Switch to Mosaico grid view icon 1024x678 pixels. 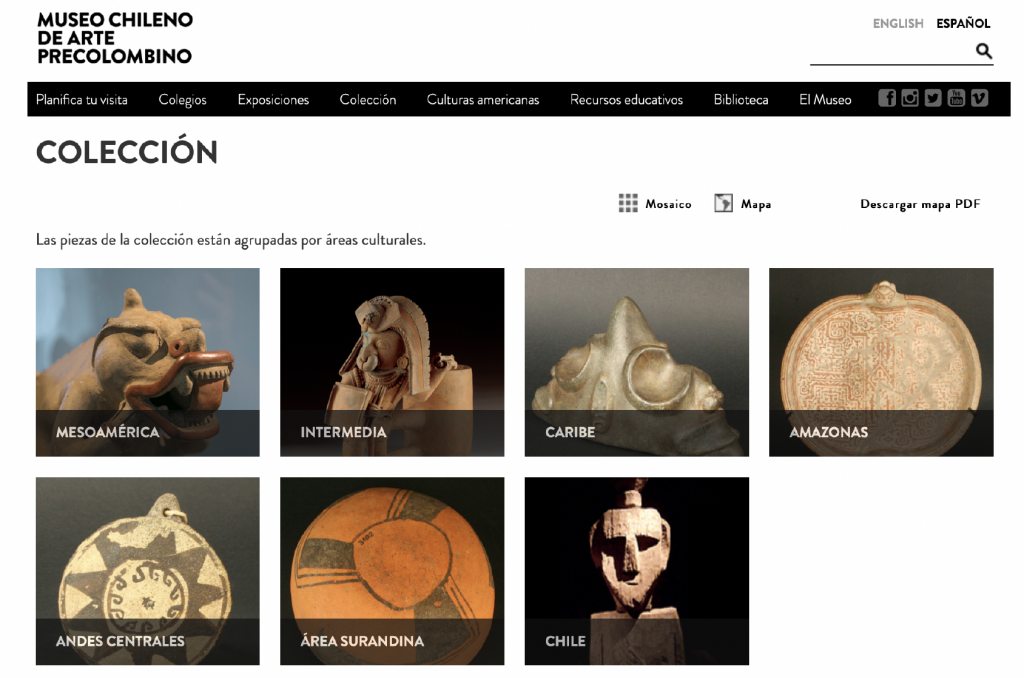point(628,203)
